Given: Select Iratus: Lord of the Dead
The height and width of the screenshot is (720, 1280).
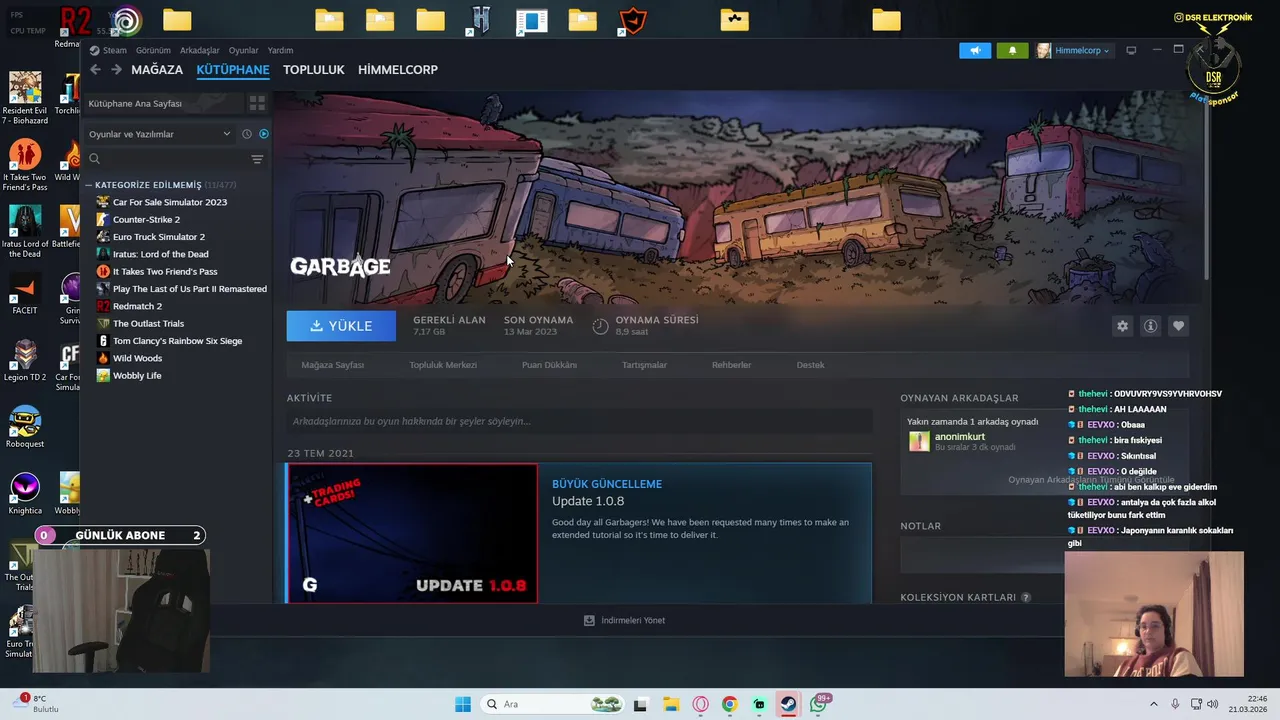Looking at the screenshot, I should tap(161, 254).
